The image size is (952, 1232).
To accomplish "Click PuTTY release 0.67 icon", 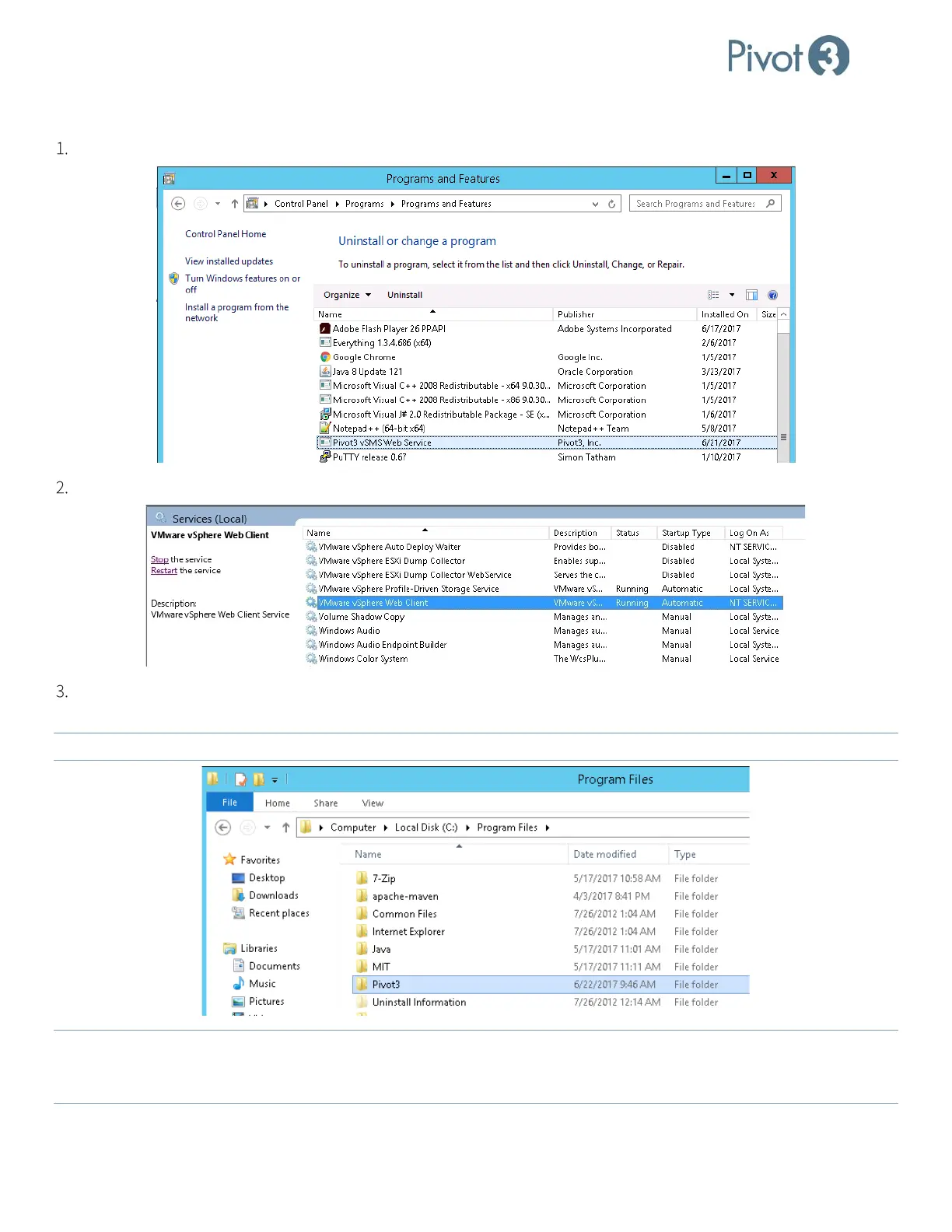I will [x=325, y=457].
